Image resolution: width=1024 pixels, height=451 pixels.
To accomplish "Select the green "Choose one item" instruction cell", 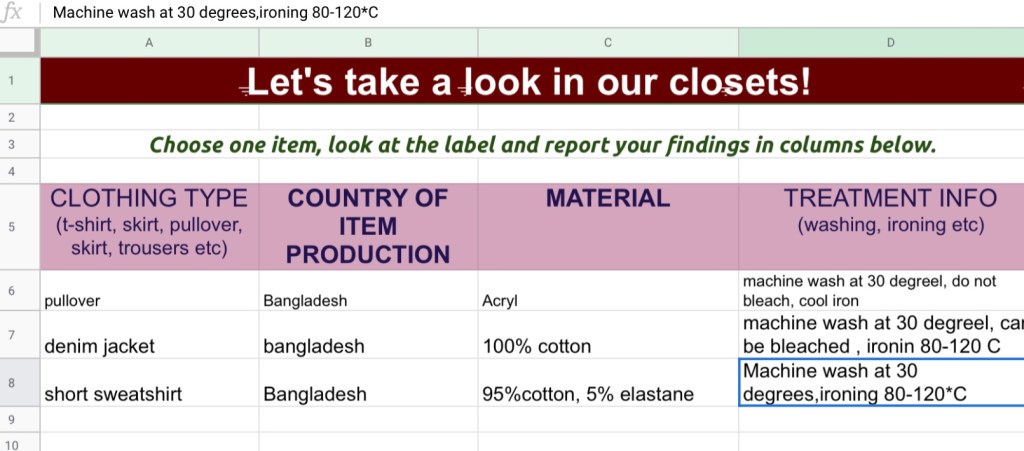I will pyautogui.click(x=543, y=144).
